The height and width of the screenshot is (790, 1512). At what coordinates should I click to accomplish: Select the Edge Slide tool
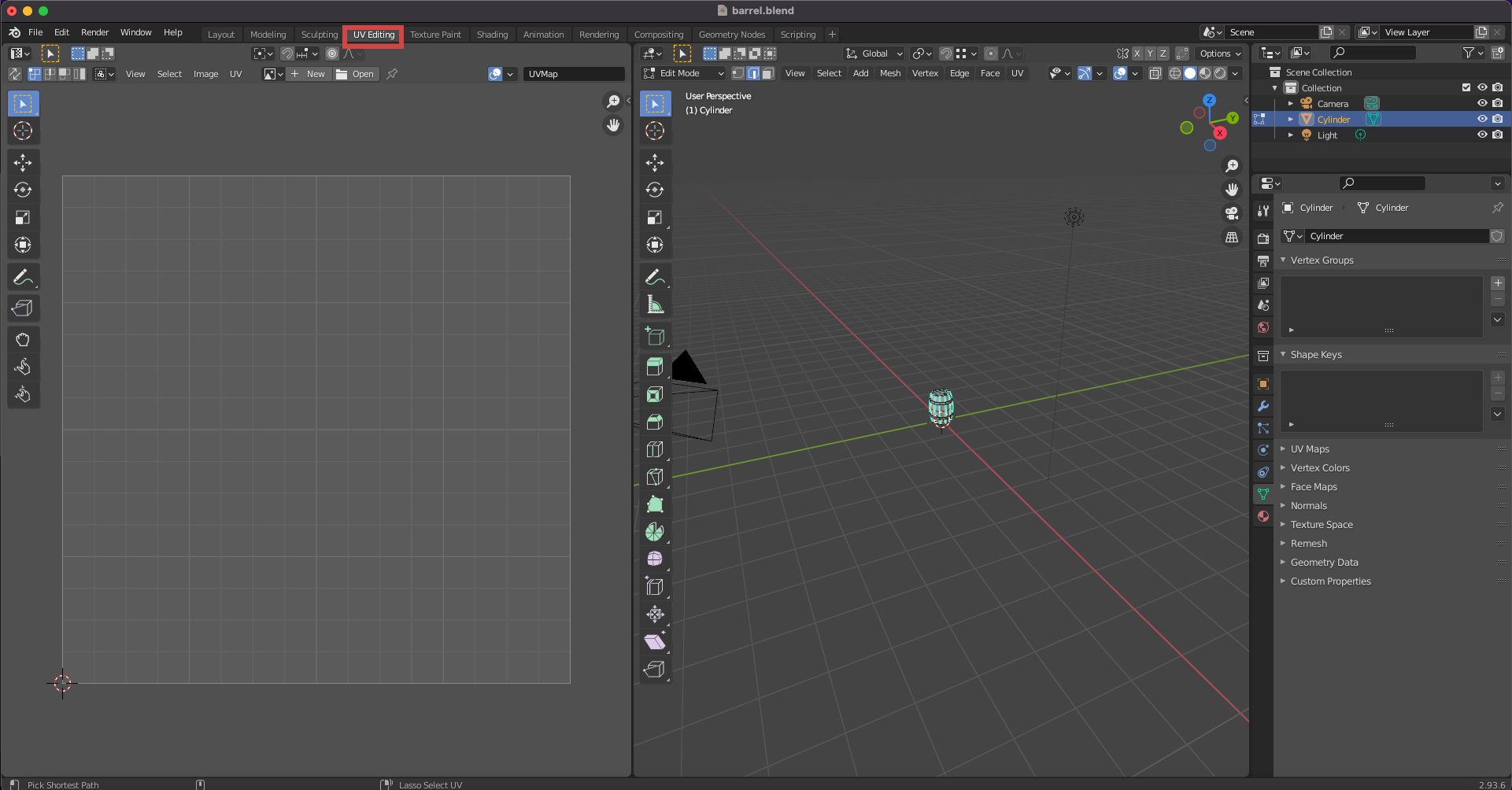[x=655, y=587]
